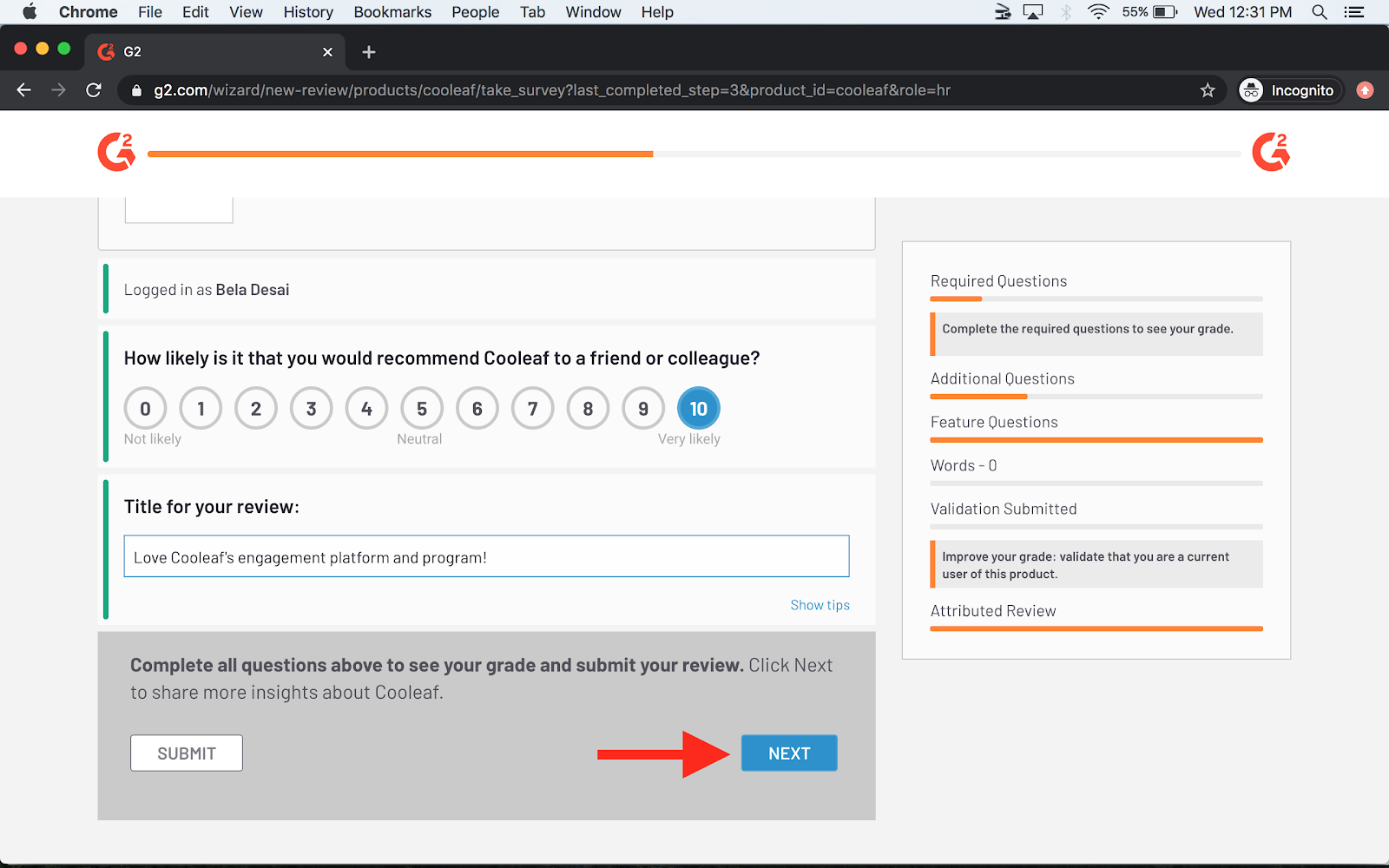This screenshot has width=1389, height=868.
Task: Select rating 10 (Very likely)
Action: click(699, 409)
